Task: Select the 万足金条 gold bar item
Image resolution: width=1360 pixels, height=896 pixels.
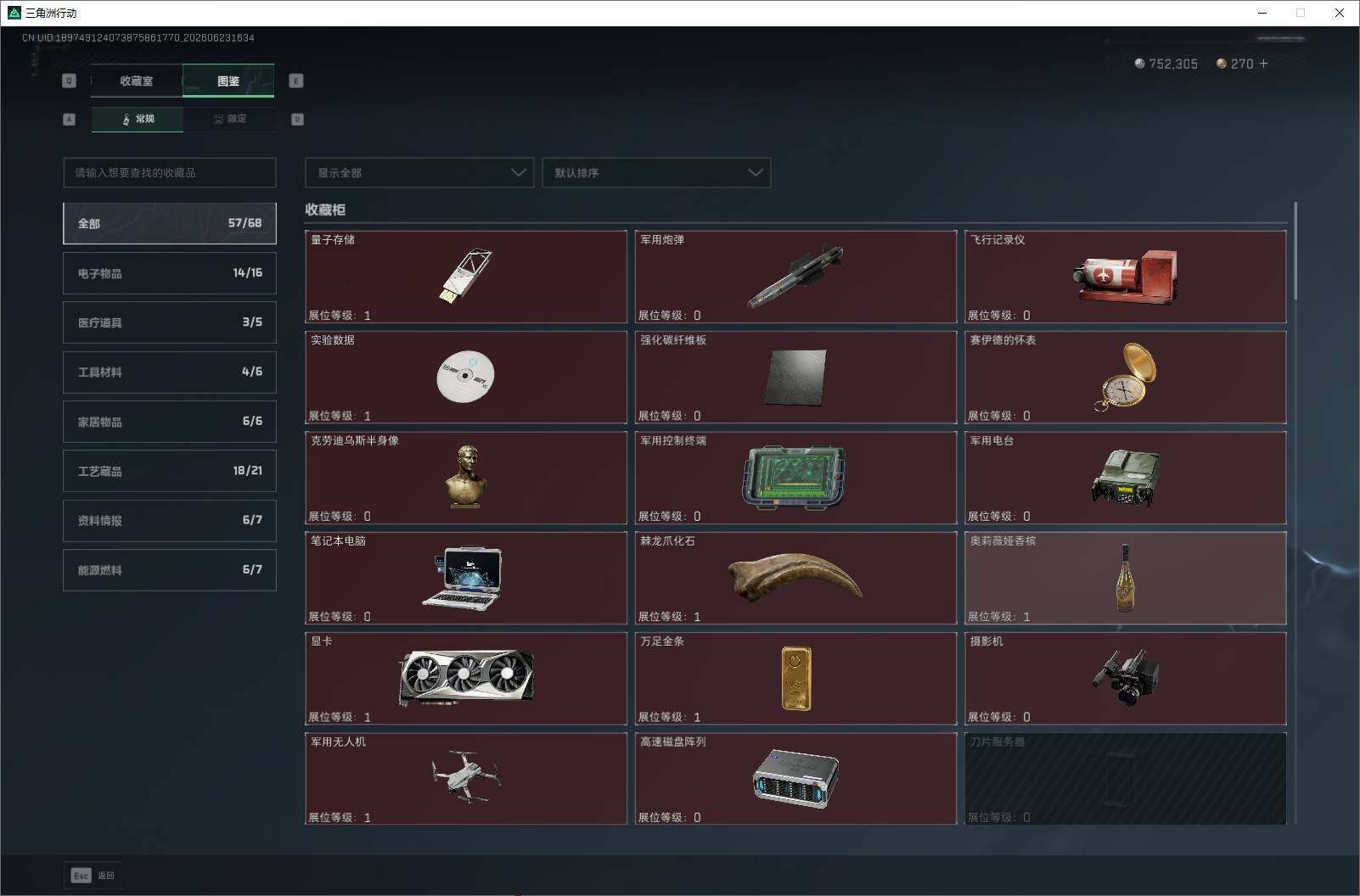Action: pyautogui.click(x=795, y=678)
